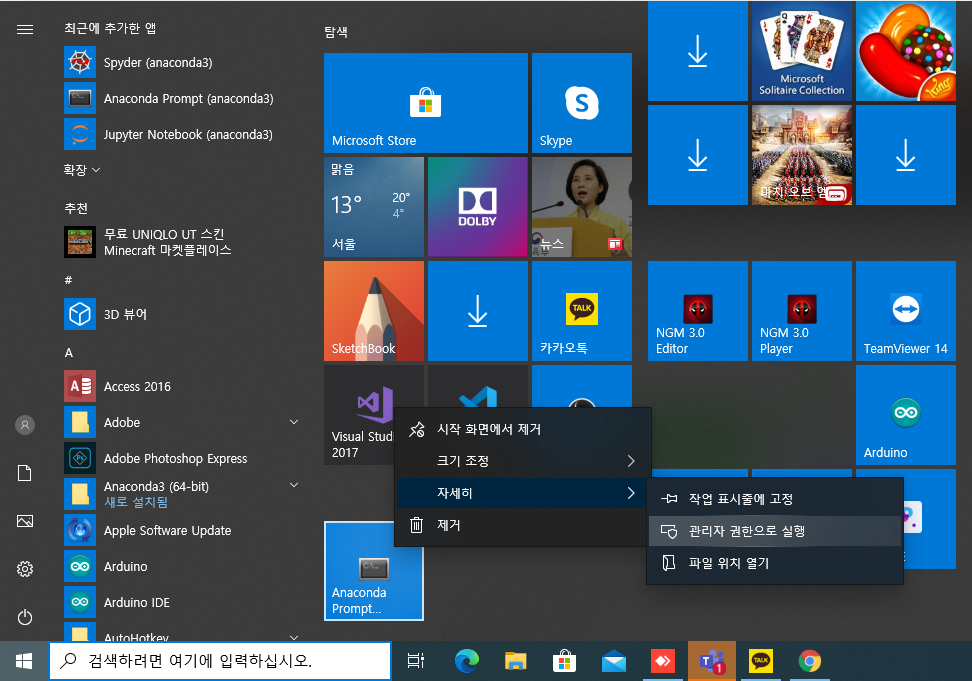Open the Microsoft Store tile

pos(426,103)
